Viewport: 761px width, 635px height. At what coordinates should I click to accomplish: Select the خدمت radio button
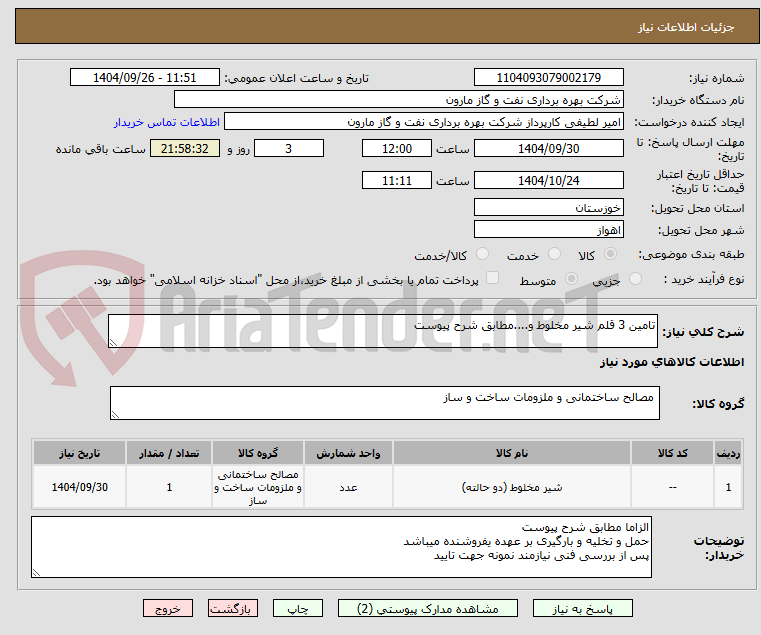coord(554,254)
